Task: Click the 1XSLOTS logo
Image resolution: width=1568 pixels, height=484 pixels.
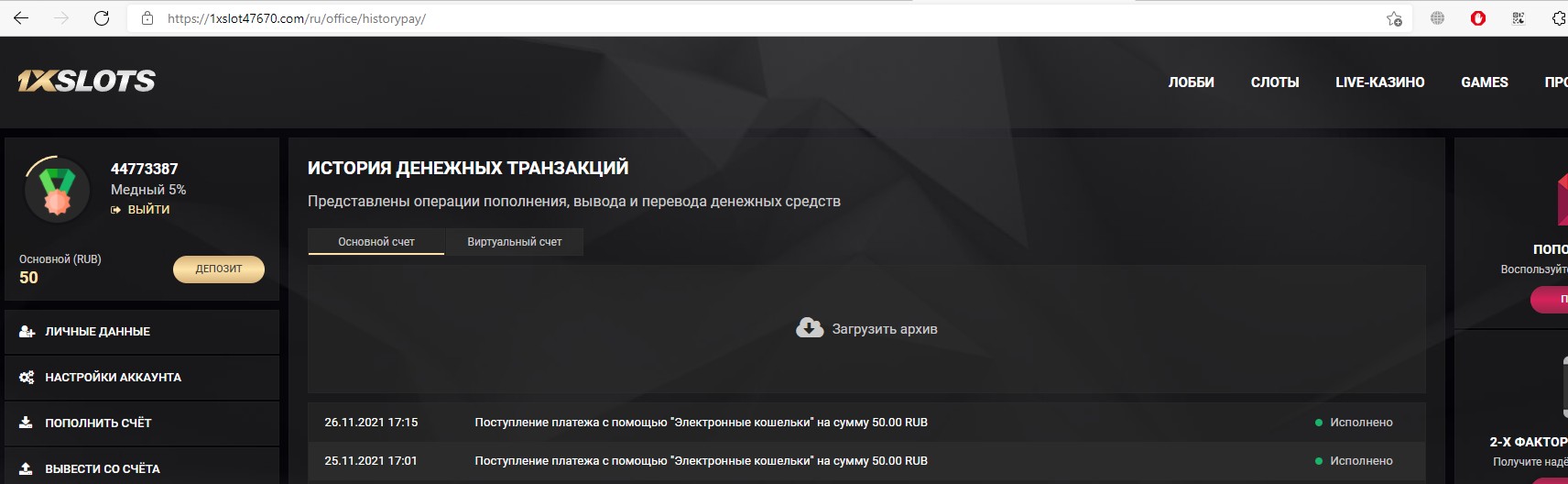Action: pos(87,81)
